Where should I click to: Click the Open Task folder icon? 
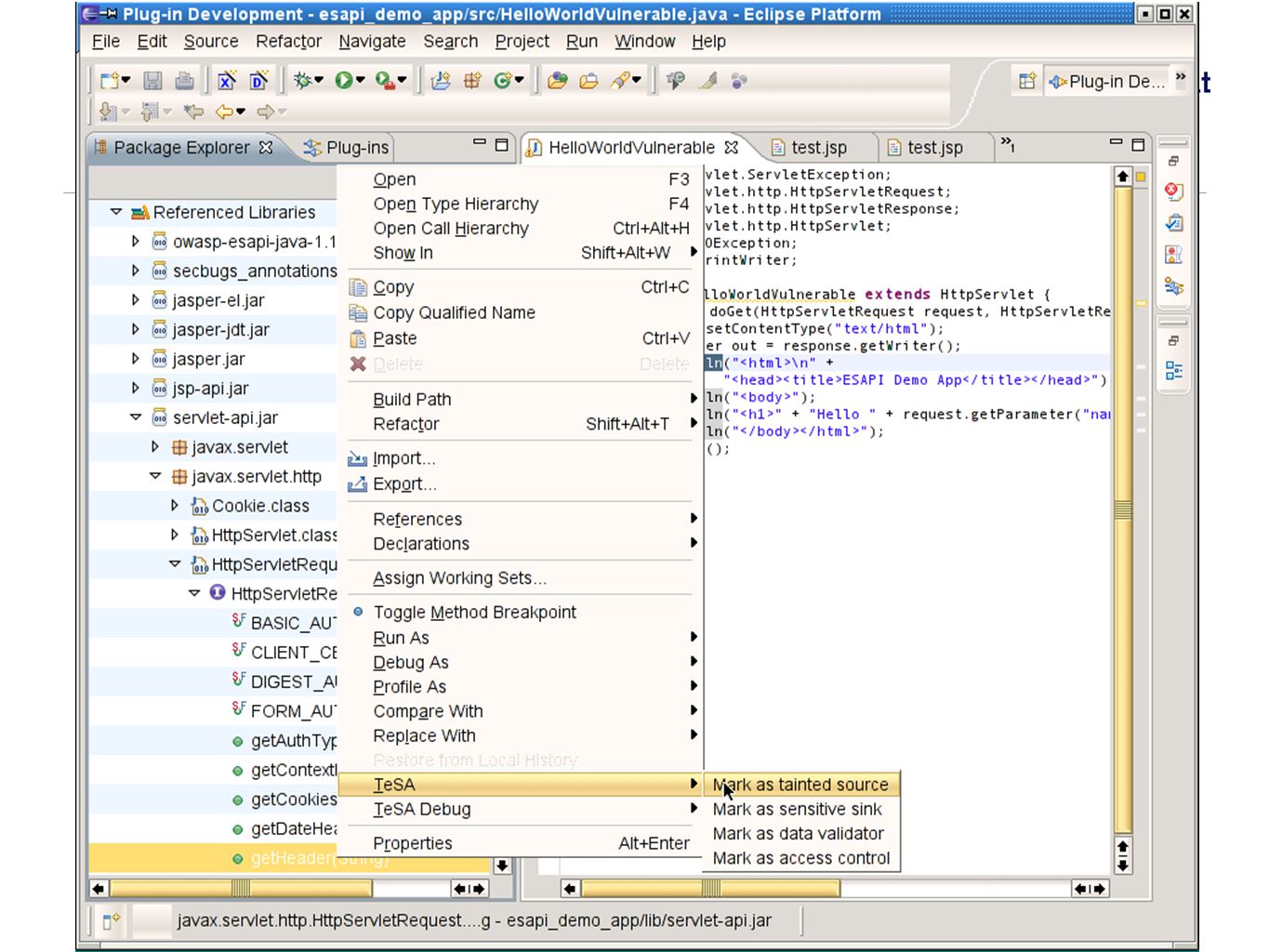point(588,81)
